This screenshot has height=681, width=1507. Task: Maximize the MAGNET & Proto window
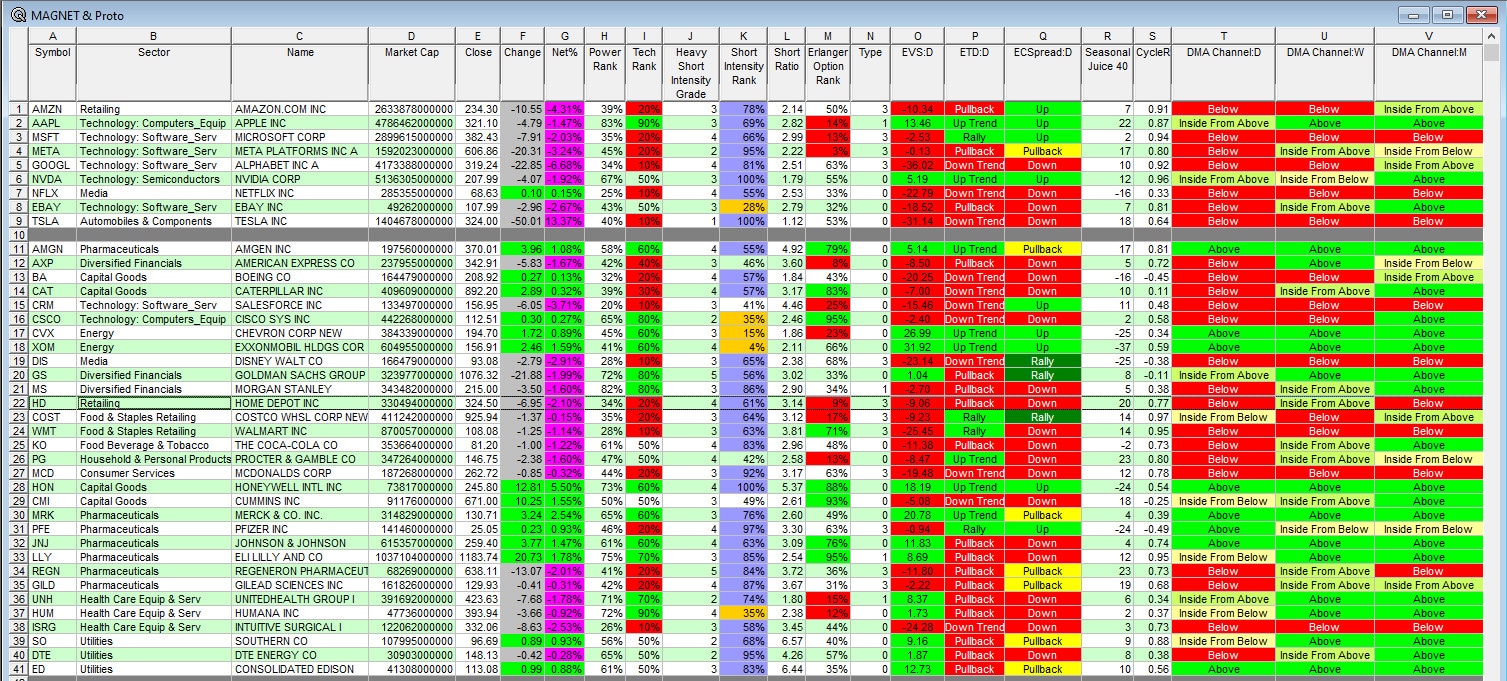click(1446, 15)
